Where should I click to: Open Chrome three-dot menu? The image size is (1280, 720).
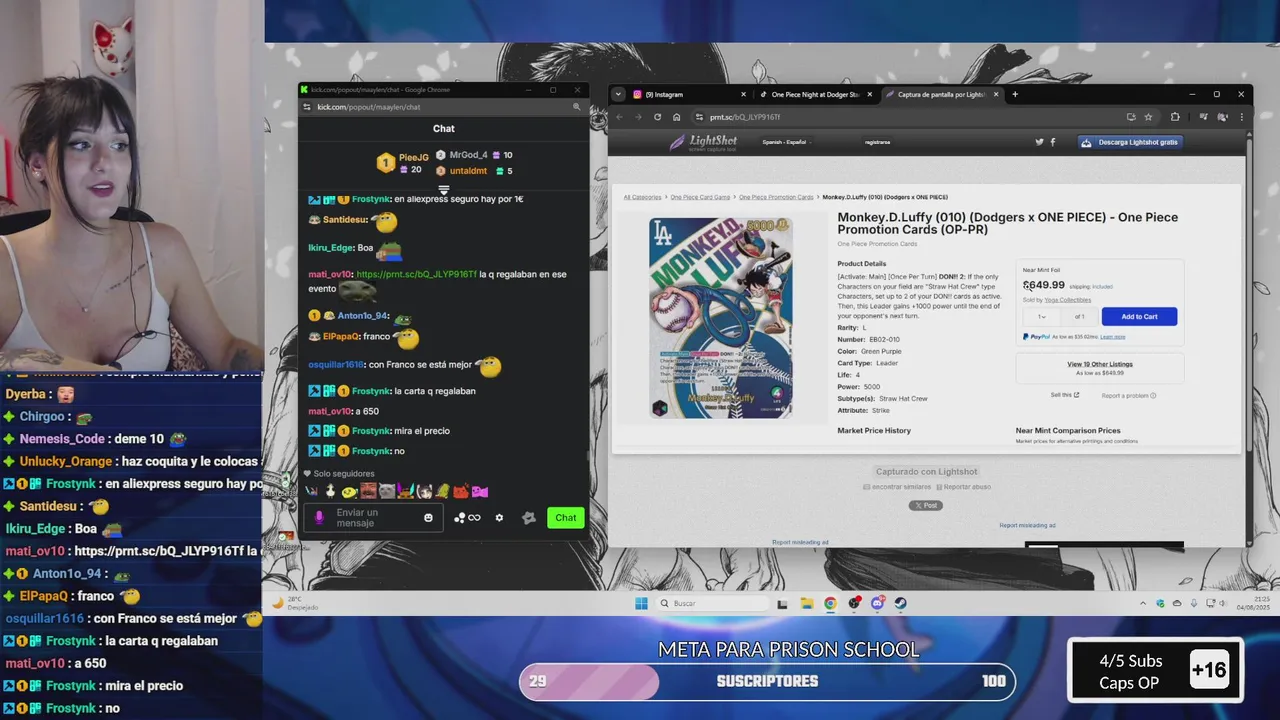[x=1241, y=117]
